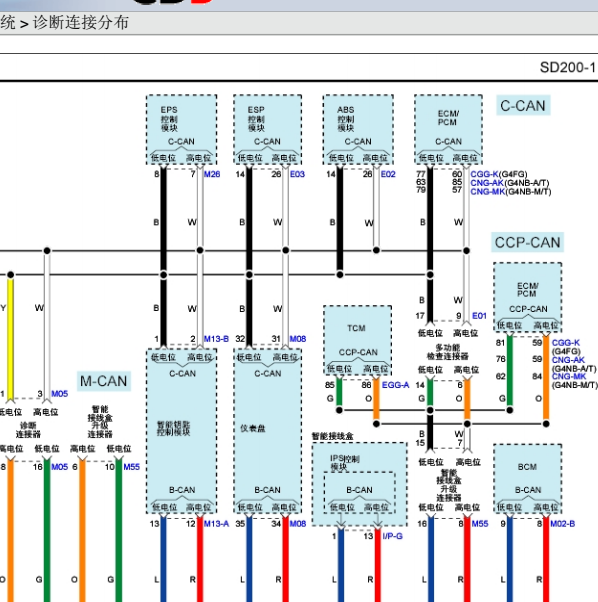Select the BCM B-CAN module box
This screenshot has height=602, width=598.
coord(528,478)
